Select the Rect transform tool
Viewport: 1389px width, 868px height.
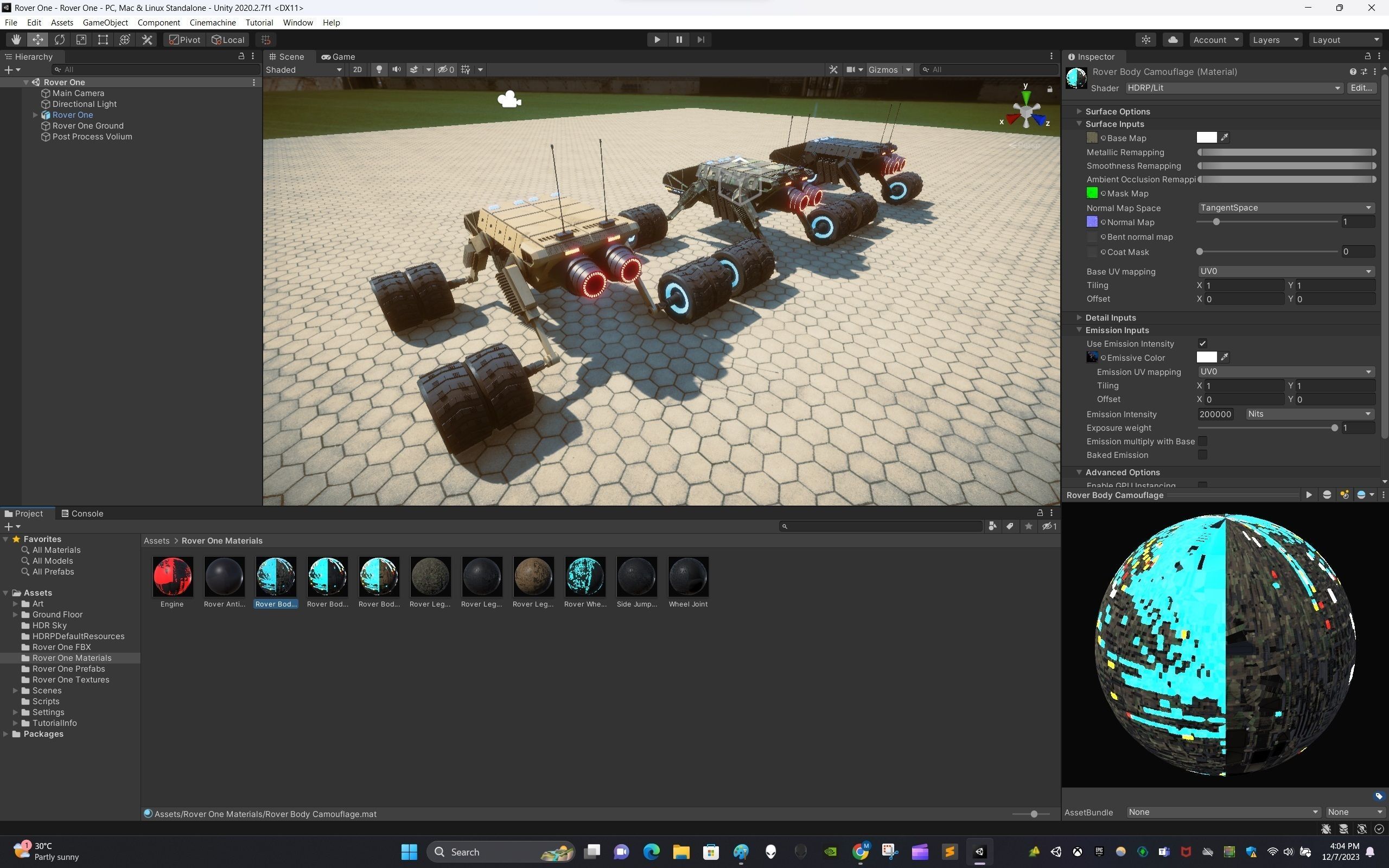coord(103,40)
